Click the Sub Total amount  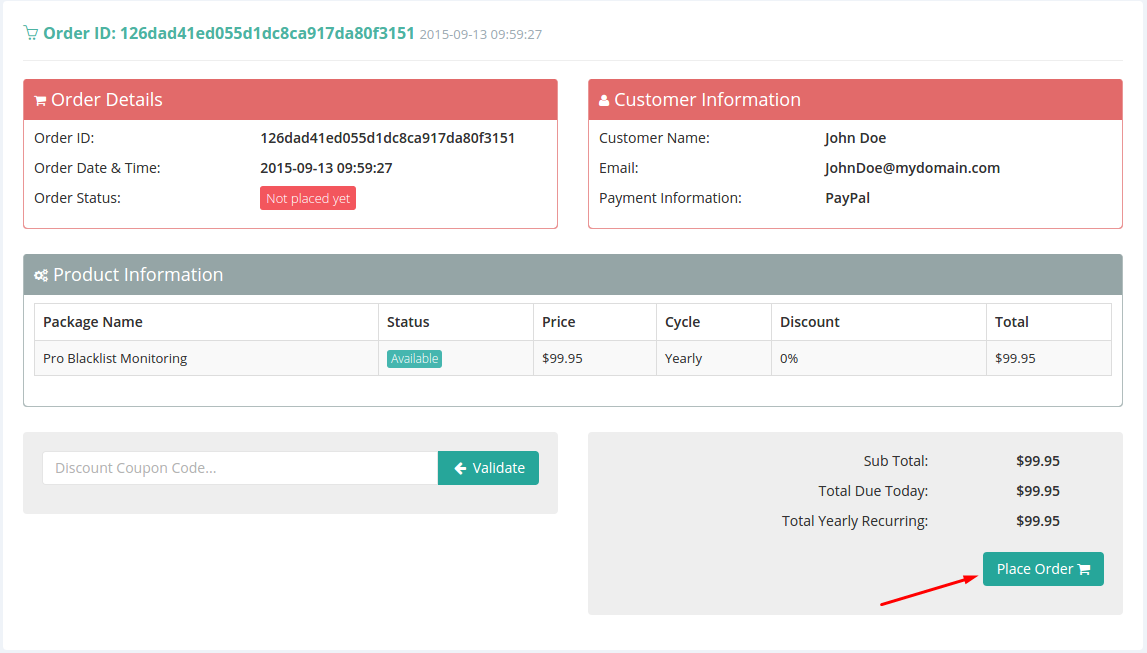click(1038, 461)
